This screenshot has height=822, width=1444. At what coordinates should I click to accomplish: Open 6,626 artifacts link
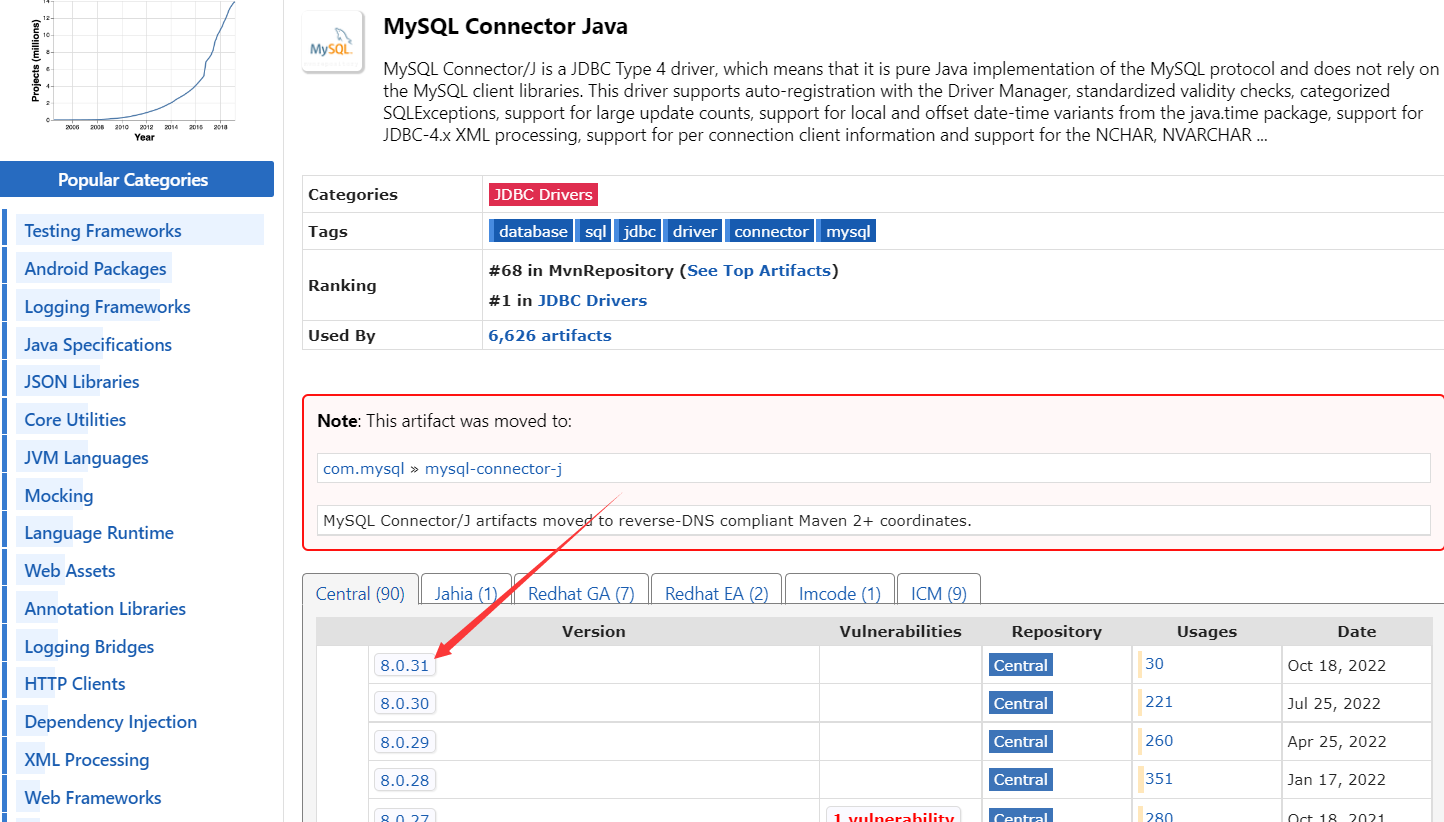tap(550, 335)
